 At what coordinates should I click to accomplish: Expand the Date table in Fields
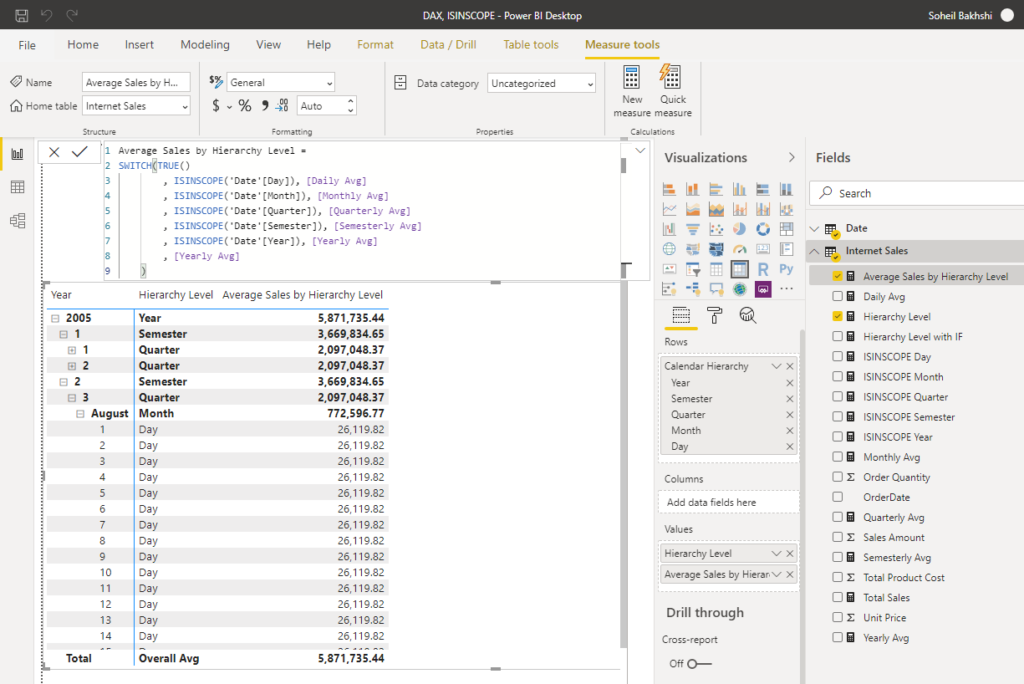[814, 228]
